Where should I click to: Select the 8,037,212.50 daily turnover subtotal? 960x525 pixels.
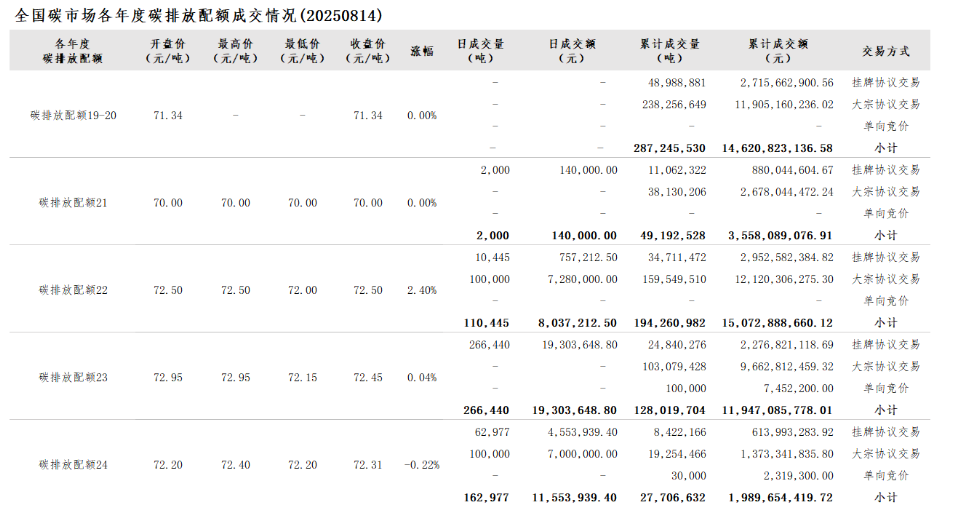point(577,323)
